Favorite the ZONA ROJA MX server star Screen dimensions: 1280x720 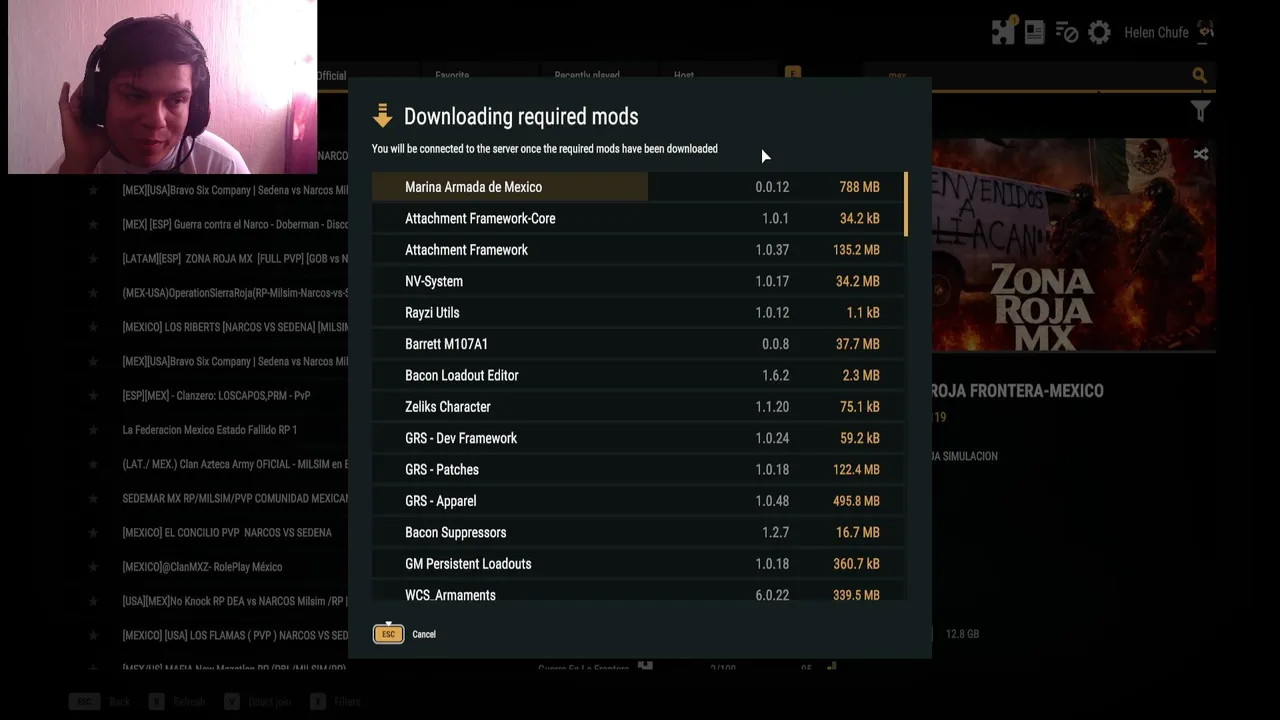(93, 258)
